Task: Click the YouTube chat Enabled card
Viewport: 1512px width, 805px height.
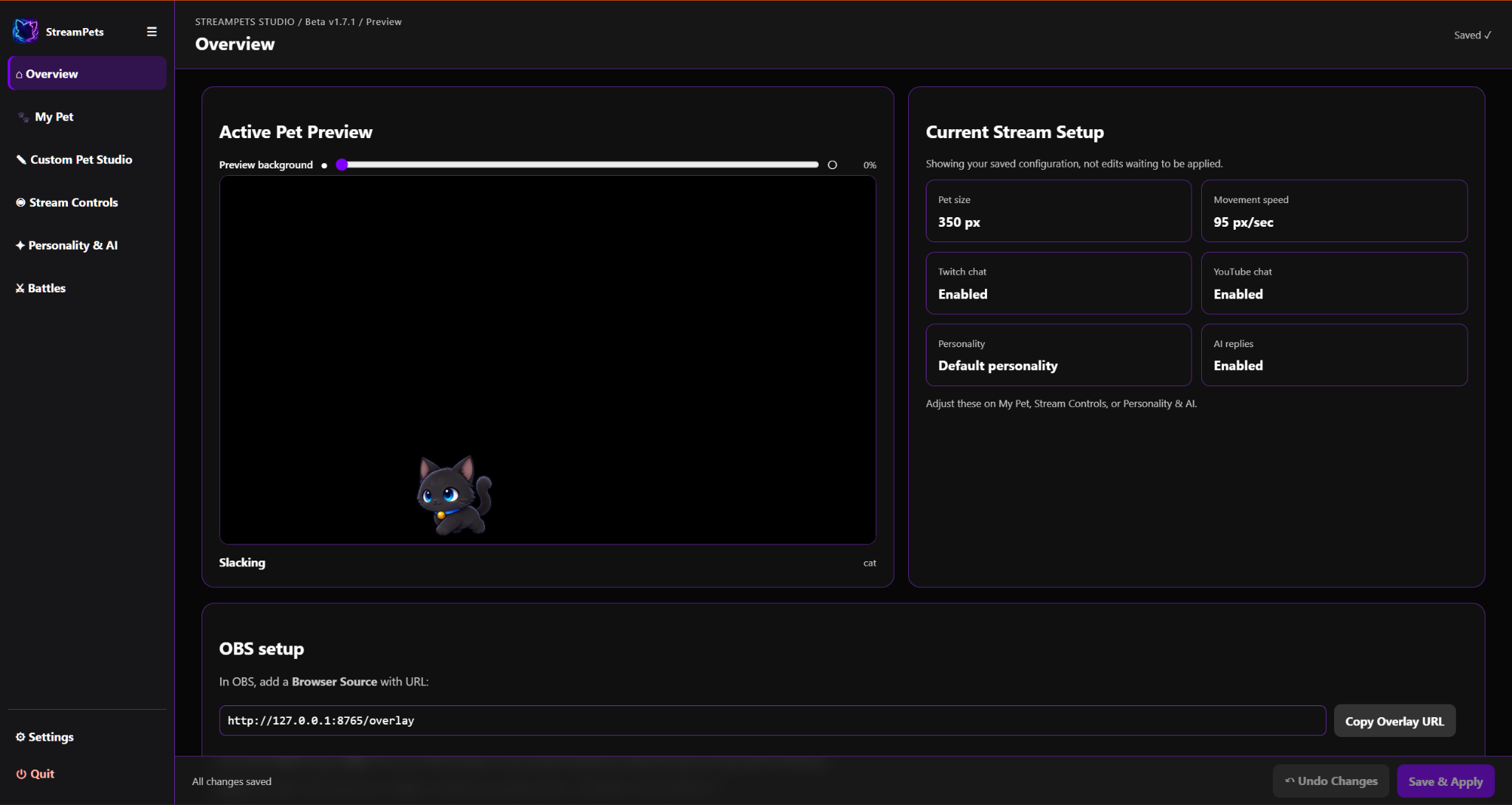Action: (x=1334, y=284)
